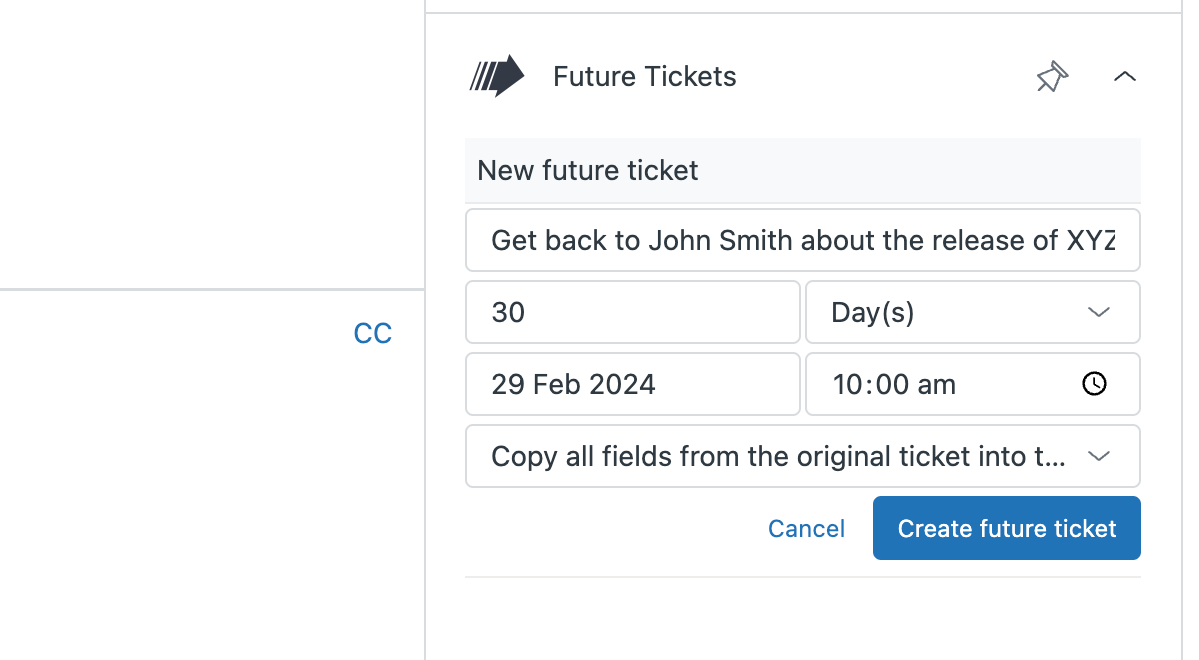Click the Future Tickets title text
The width and height of the screenshot is (1199, 660).
click(644, 77)
